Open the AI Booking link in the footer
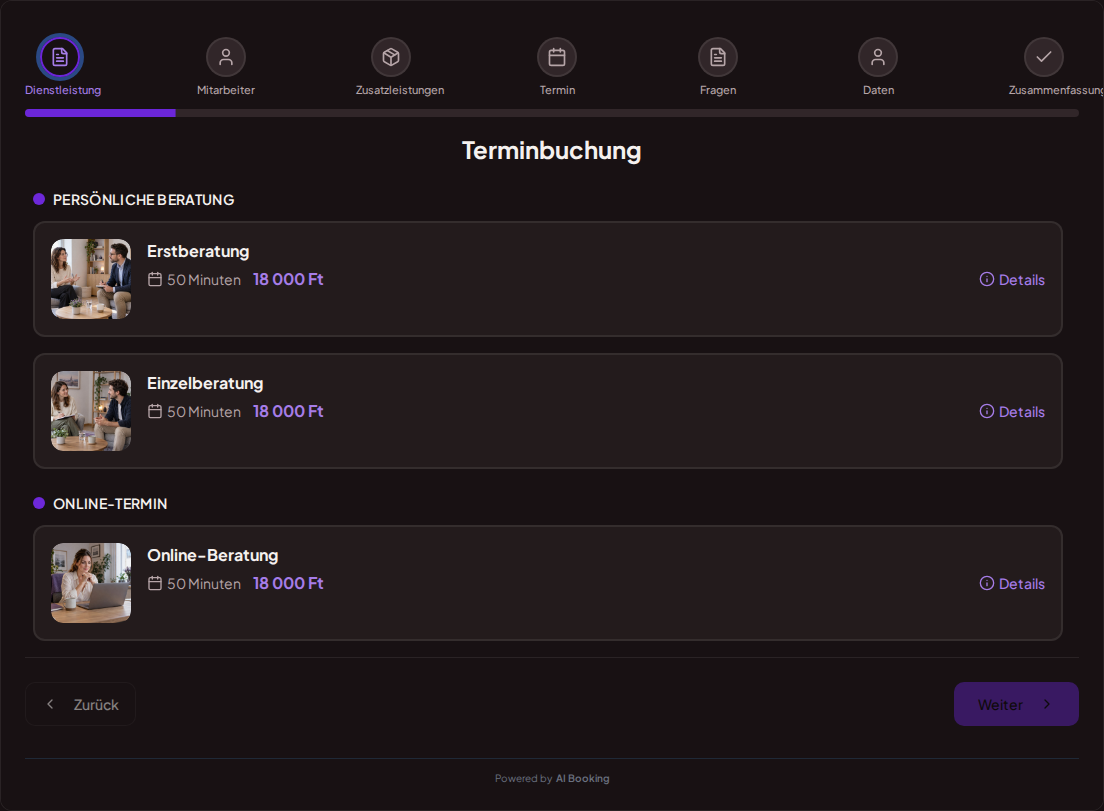The width and height of the screenshot is (1104, 811). 582,779
